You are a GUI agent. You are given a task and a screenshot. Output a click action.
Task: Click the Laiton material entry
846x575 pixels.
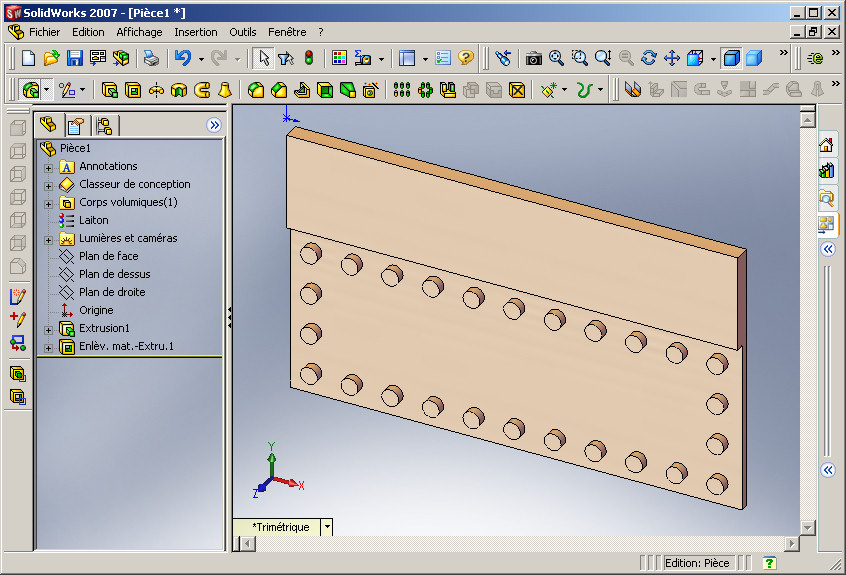(93, 220)
